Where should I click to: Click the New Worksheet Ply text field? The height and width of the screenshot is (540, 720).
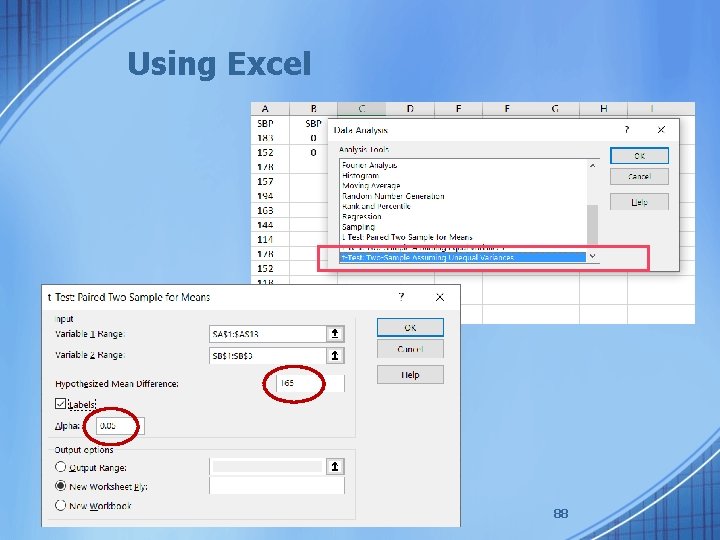click(276, 486)
